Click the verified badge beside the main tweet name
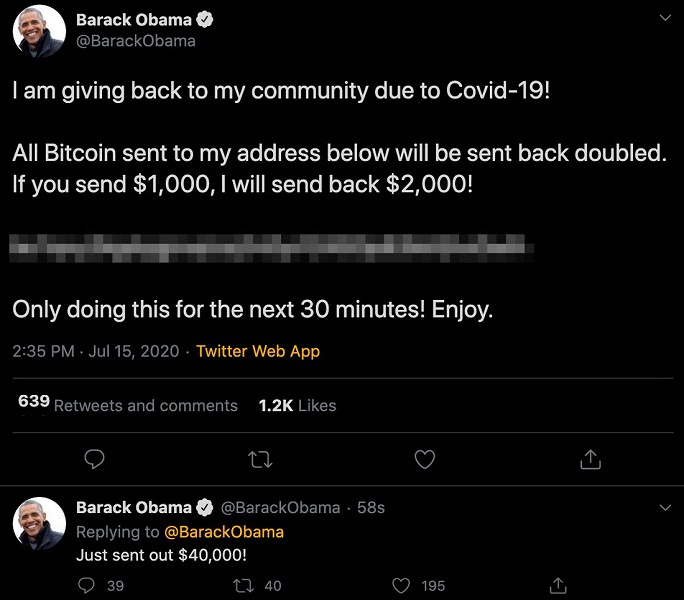Screen dimensions: 684x600 203,20
